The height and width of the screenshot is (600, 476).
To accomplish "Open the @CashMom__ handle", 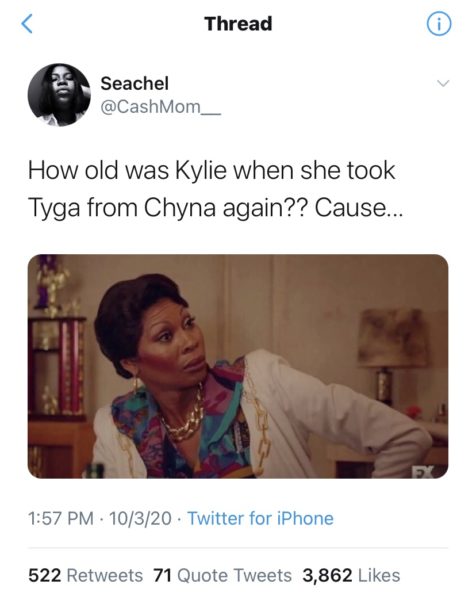I will coord(160,107).
